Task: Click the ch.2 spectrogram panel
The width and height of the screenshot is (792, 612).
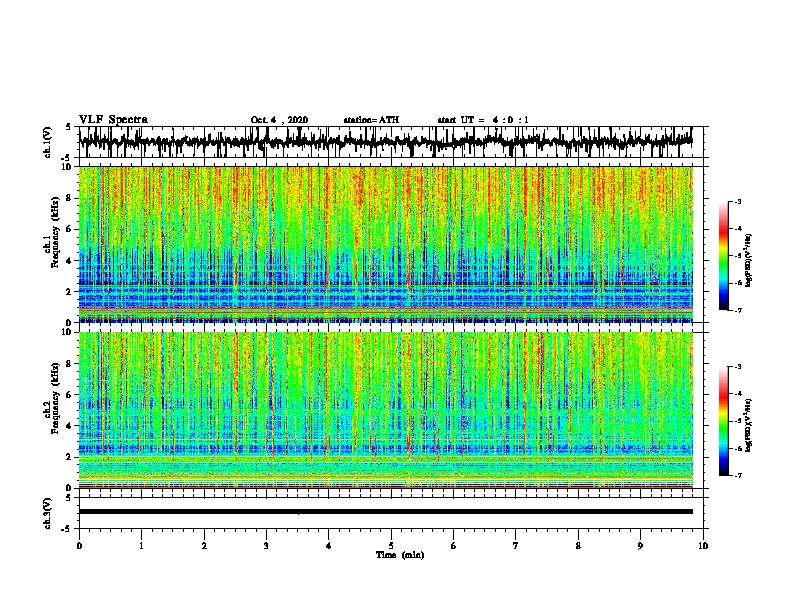Action: click(386, 410)
